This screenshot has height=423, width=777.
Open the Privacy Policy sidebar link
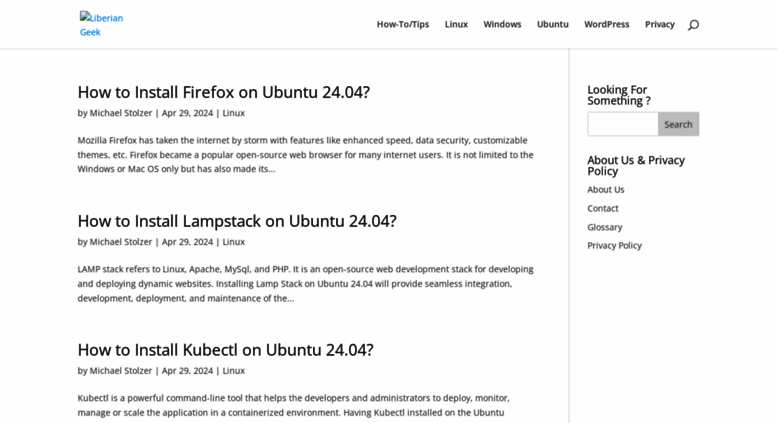[x=614, y=246]
